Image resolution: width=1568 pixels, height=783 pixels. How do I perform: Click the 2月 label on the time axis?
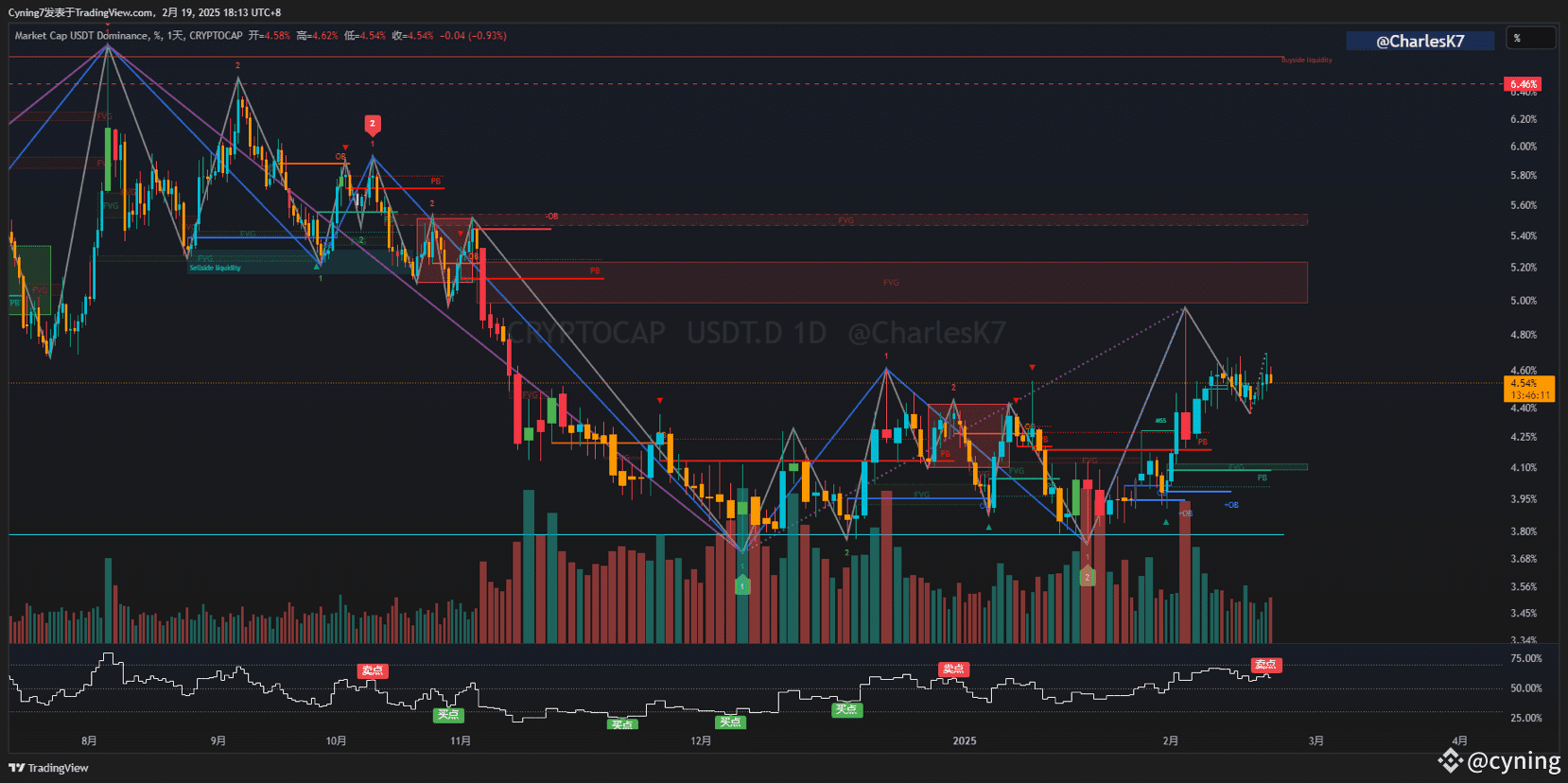1171,740
